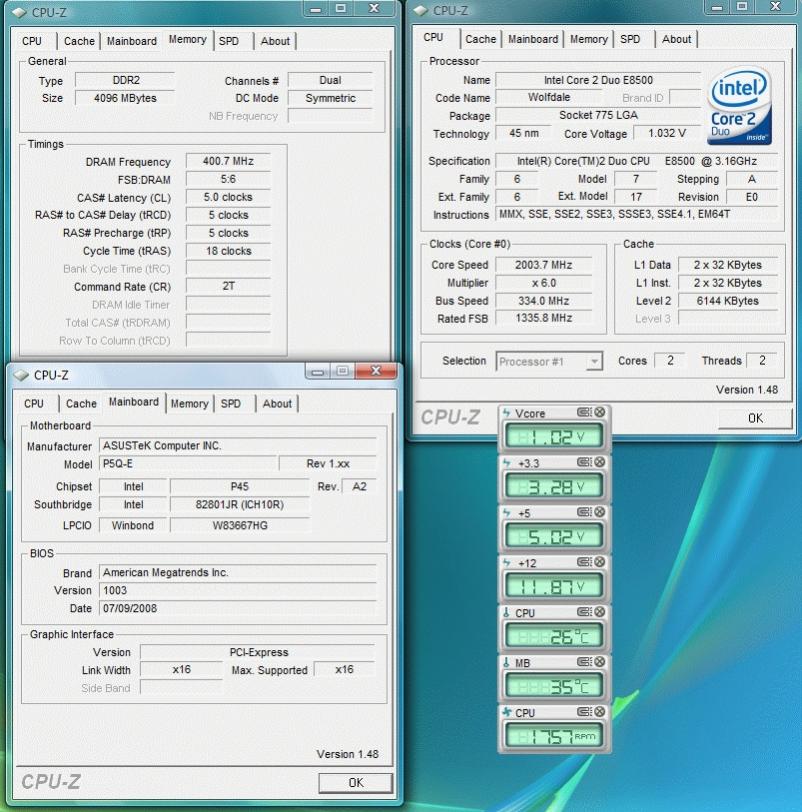Close the +3.3 voltage sensor panel
Image resolution: width=802 pixels, height=812 pixels.
[x=600, y=462]
